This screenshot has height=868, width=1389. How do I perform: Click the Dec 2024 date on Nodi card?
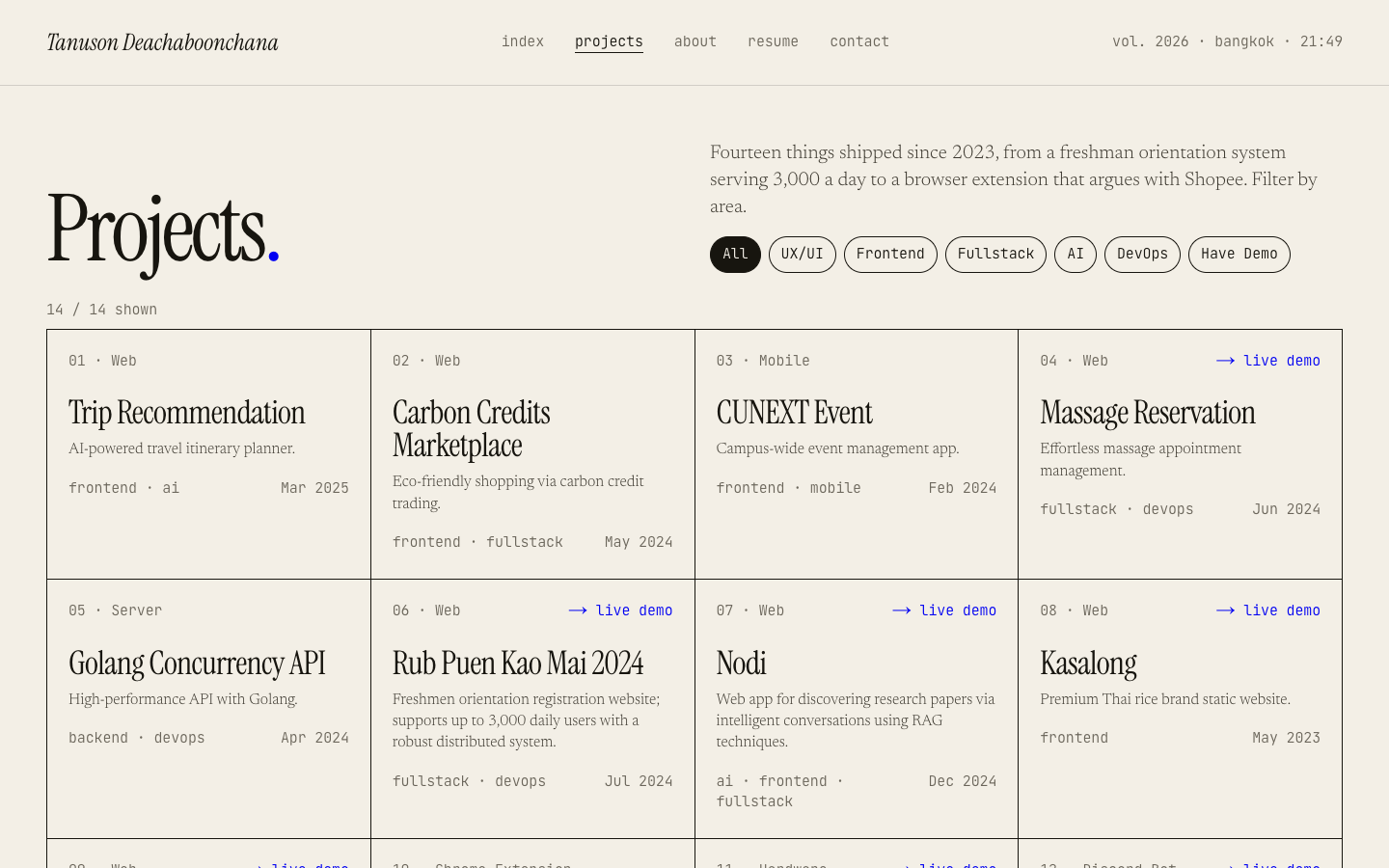pyautogui.click(x=962, y=781)
